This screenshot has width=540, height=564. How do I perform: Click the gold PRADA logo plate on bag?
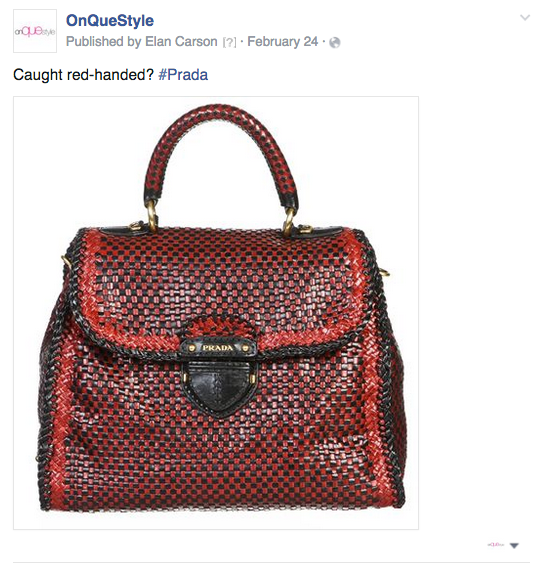219,348
